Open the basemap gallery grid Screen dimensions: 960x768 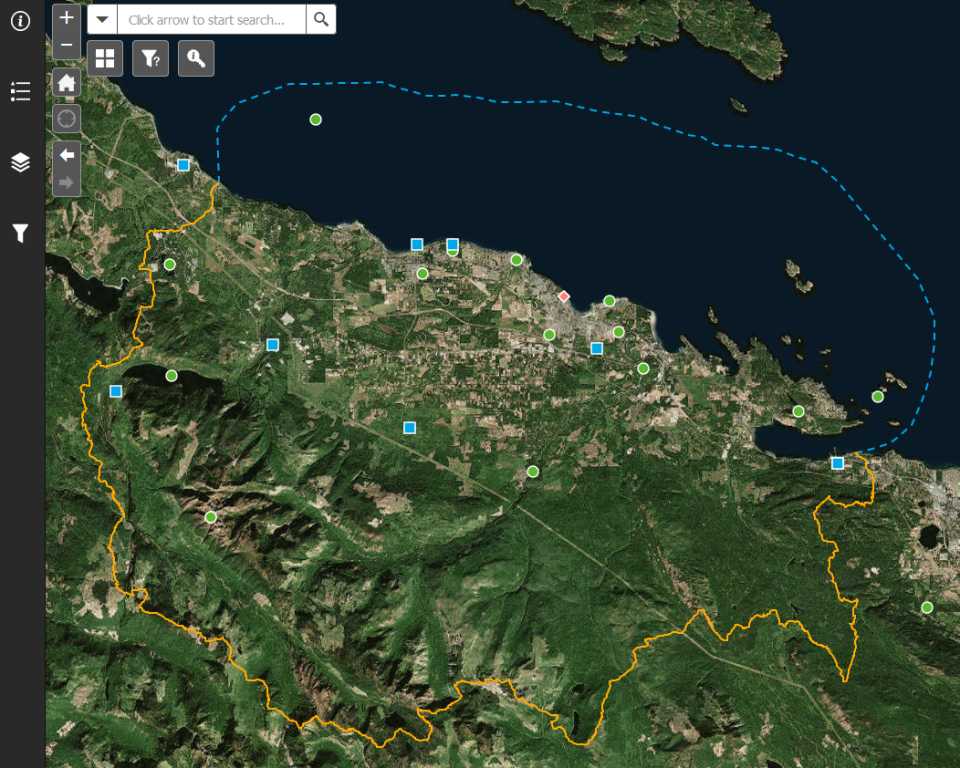click(105, 58)
